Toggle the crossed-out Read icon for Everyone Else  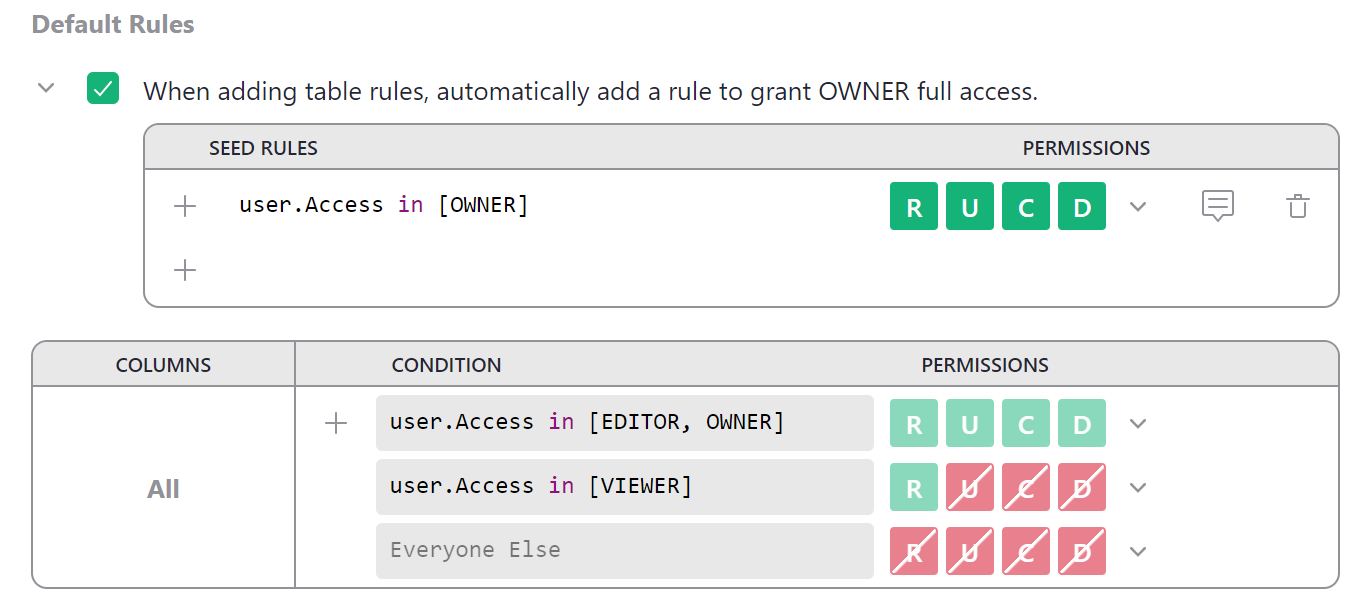[913, 551]
